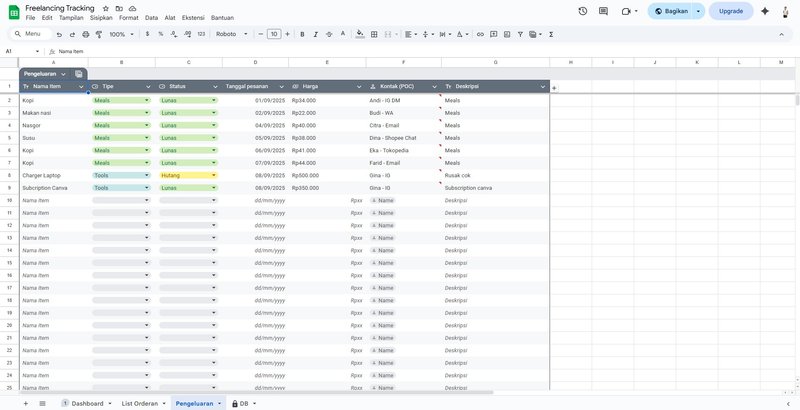Viewport: 800px width, 410px height.
Task: Add new sheet plus button
Action: point(26,403)
